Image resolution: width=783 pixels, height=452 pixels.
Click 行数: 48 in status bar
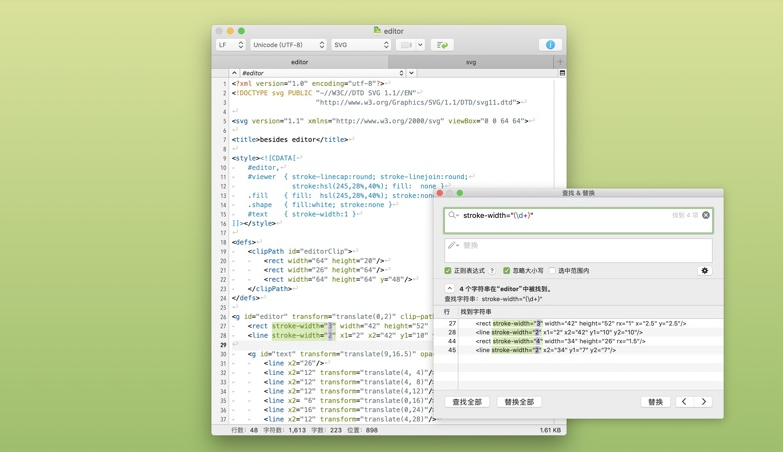click(244, 430)
